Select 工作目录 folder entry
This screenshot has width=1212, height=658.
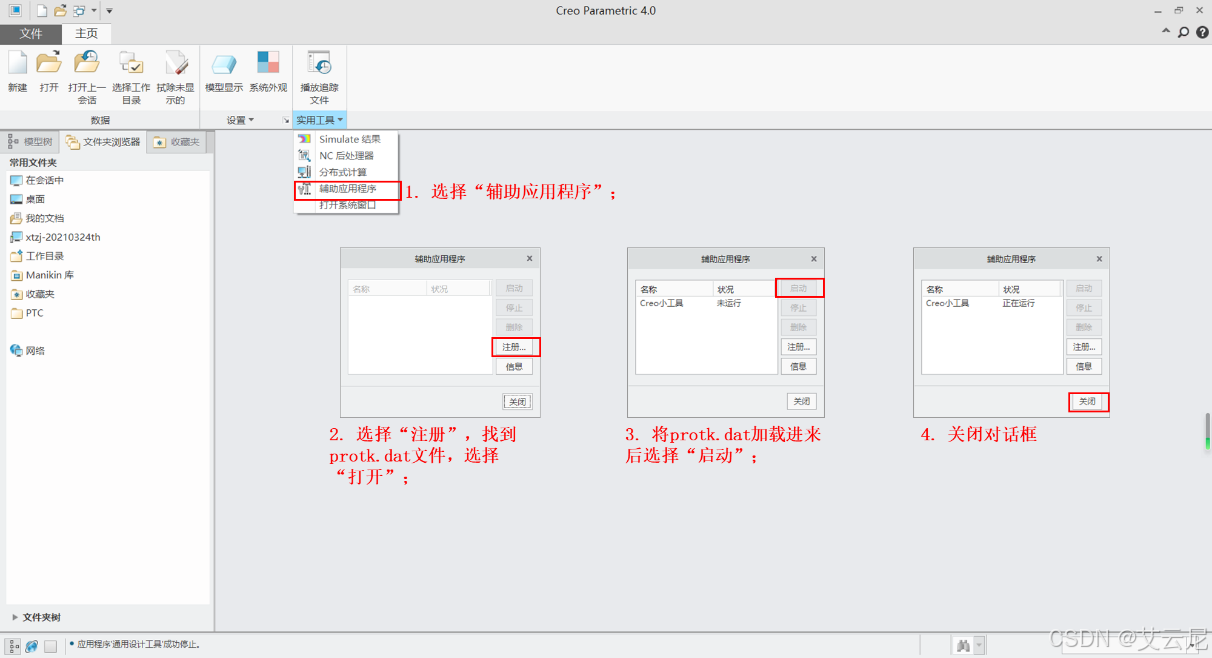click(x=37, y=256)
